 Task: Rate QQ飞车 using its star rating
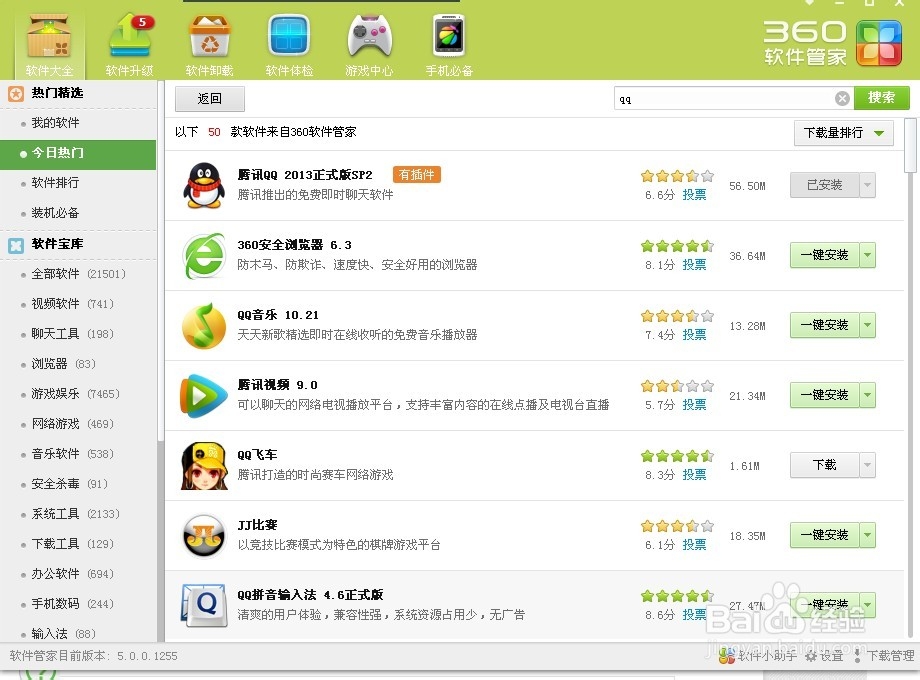(677, 456)
